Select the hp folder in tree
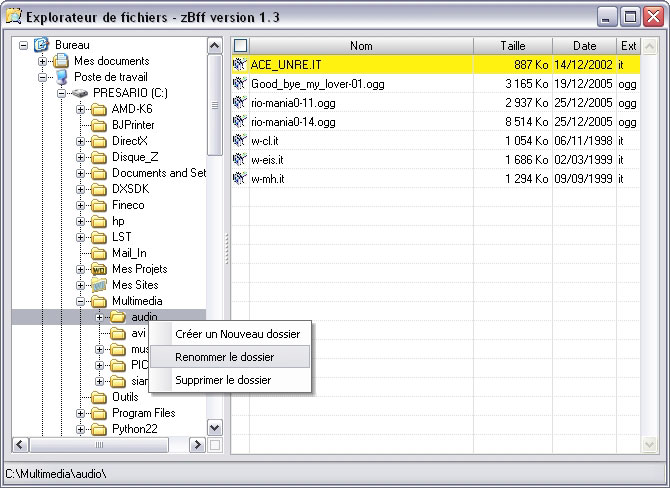 click(118, 221)
